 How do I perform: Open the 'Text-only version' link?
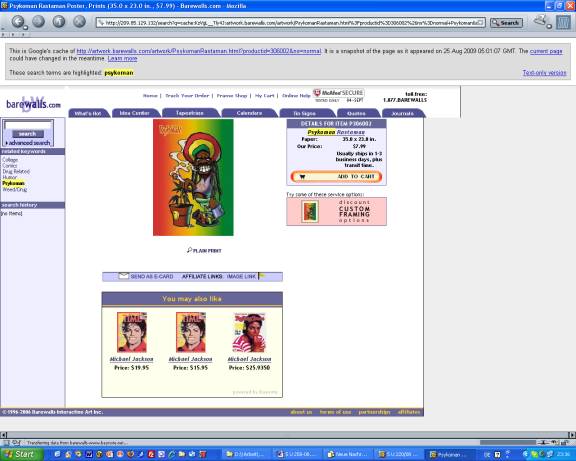[x=544, y=73]
